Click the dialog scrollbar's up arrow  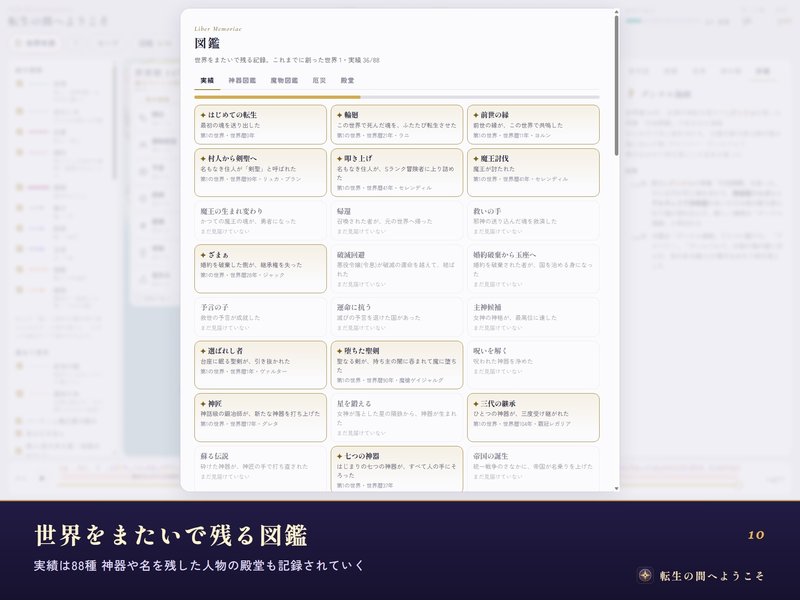(x=616, y=11)
